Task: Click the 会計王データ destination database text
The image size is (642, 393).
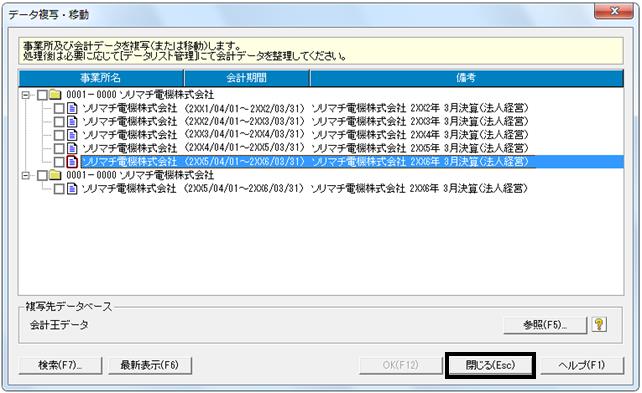Action: point(59,325)
